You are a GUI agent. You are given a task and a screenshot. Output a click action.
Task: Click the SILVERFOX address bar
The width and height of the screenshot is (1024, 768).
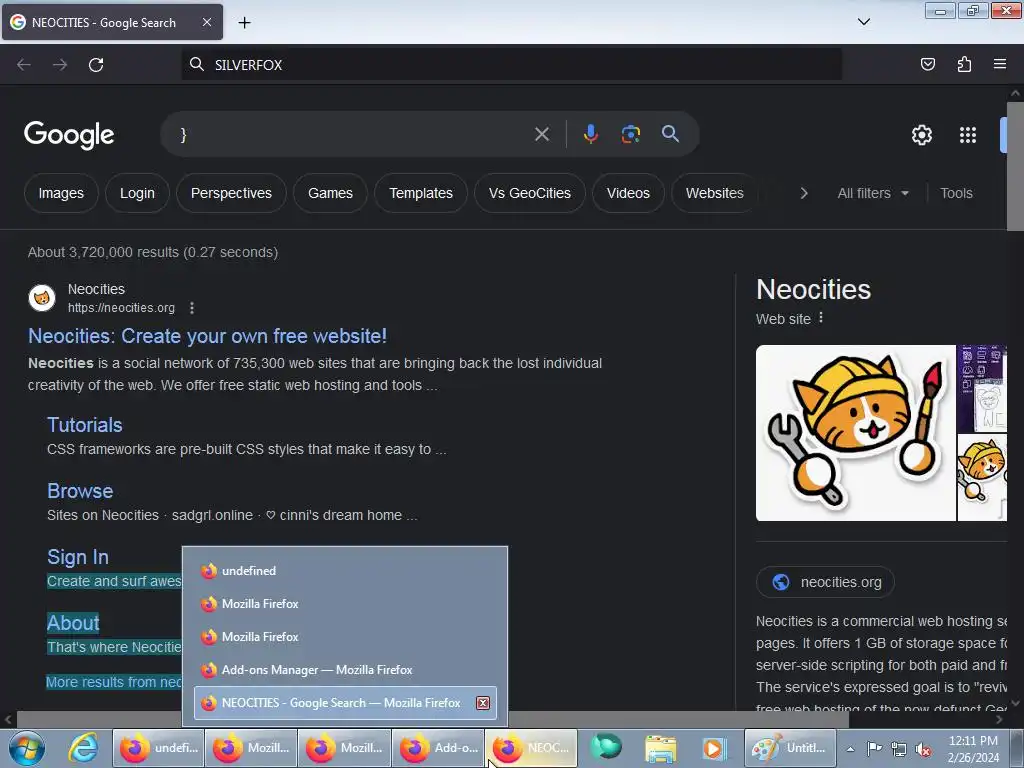pos(511,65)
